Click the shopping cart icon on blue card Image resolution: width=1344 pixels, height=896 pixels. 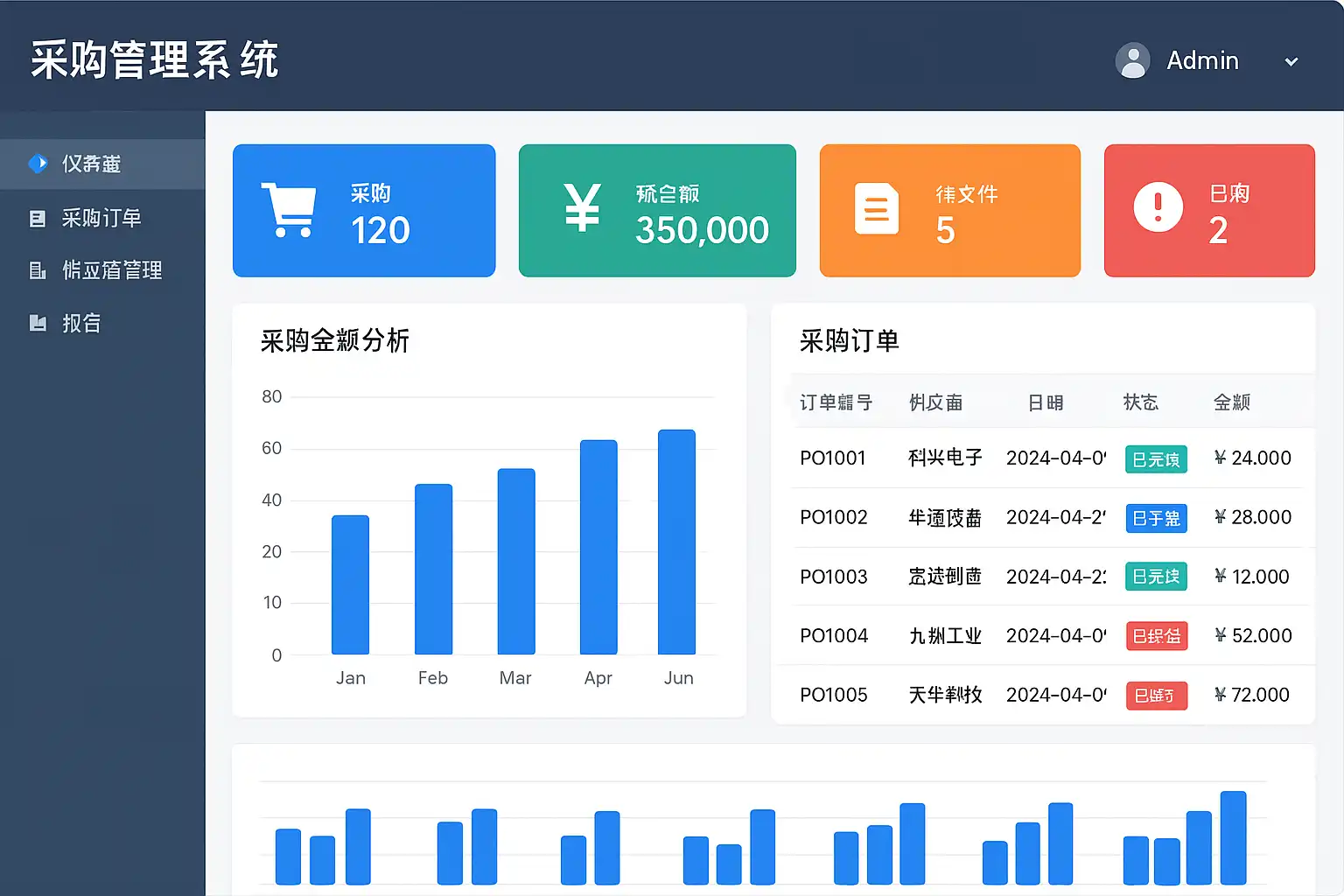point(288,210)
